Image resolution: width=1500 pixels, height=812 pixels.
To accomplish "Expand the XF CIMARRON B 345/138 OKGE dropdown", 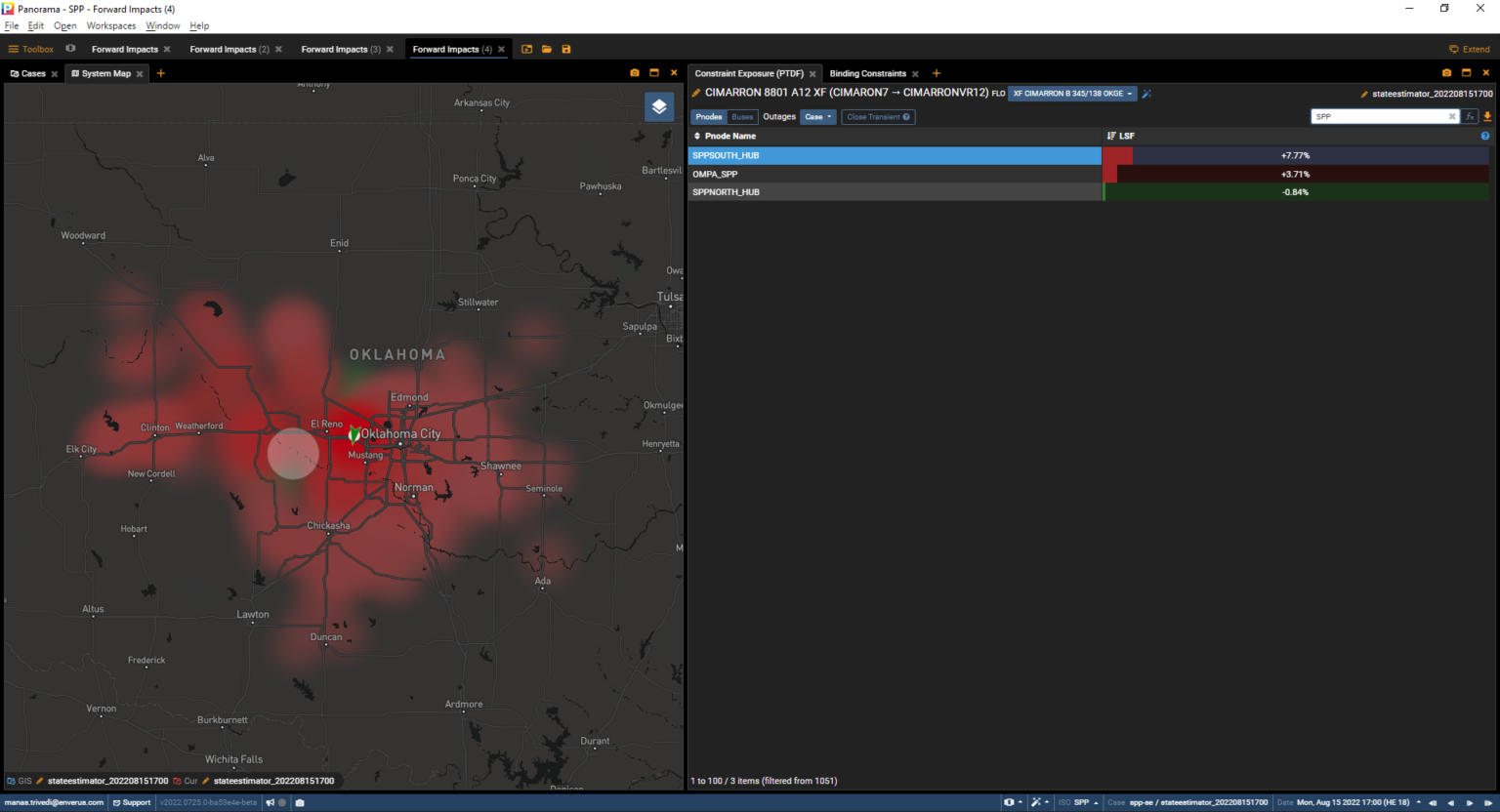I will (1072, 94).
